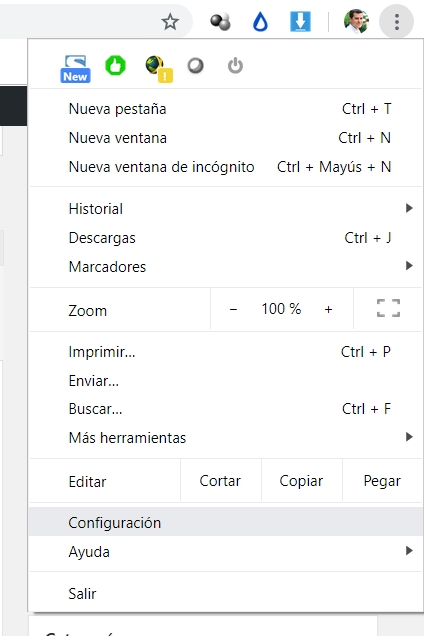
Task: Select Nueva ventana de incógnito
Action: coord(226,167)
